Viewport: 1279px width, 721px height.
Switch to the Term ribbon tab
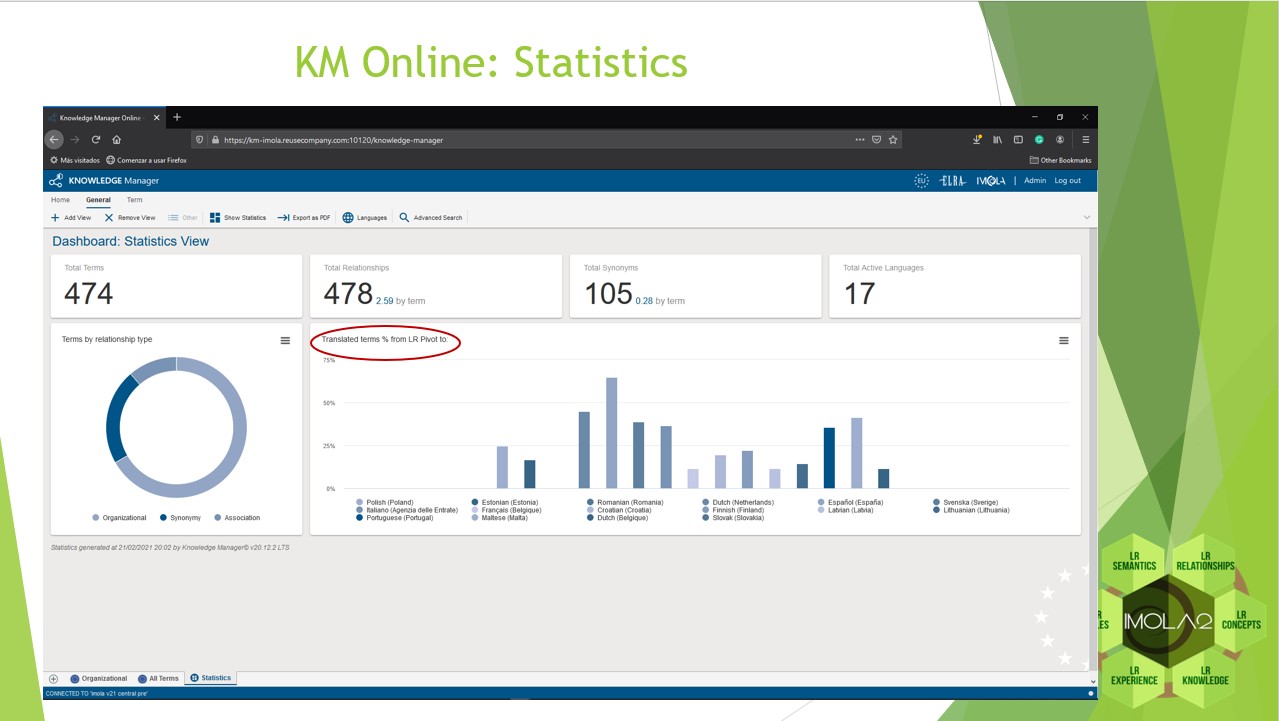(x=134, y=200)
